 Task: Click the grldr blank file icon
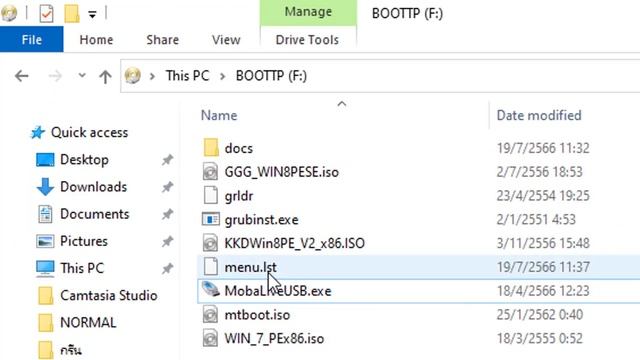pos(211,195)
